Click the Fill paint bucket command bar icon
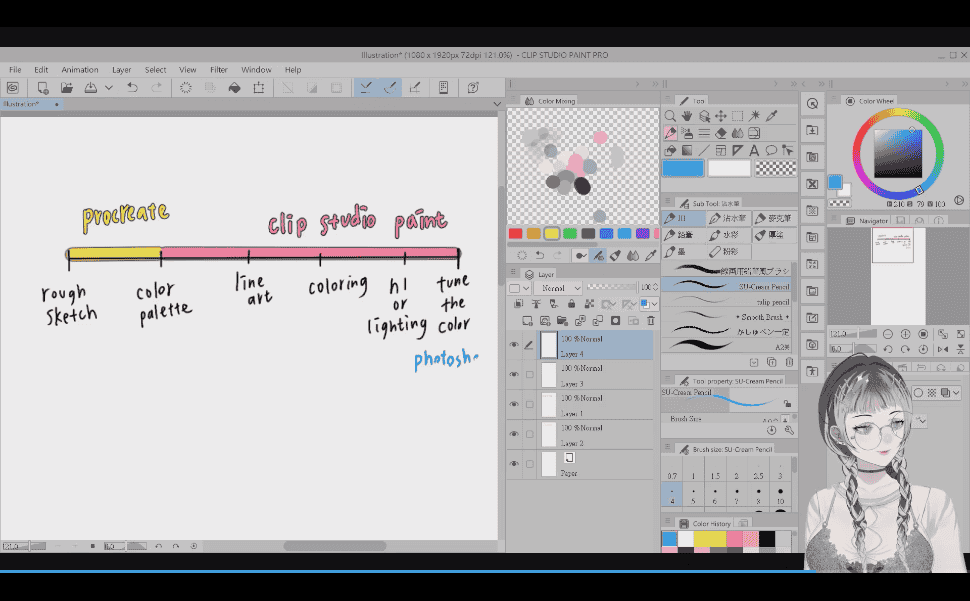This screenshot has height=601, width=970. 234,88
